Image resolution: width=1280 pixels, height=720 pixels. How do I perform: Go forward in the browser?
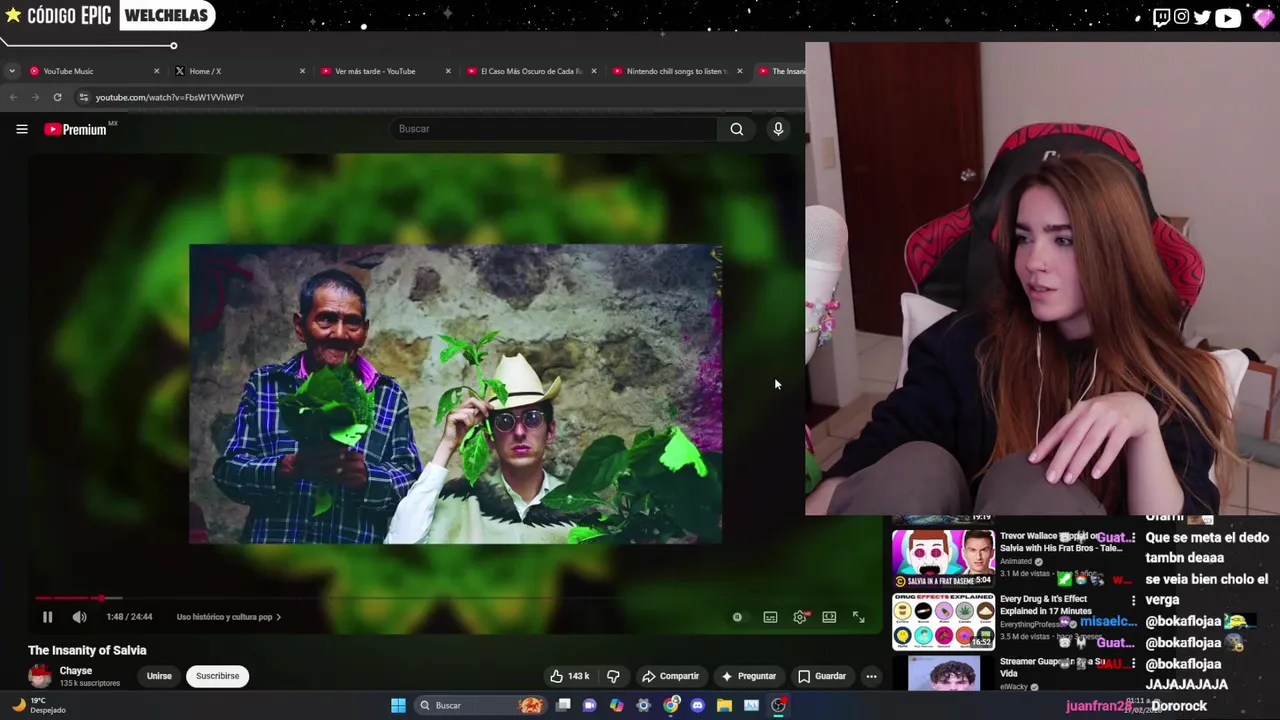tap(35, 97)
